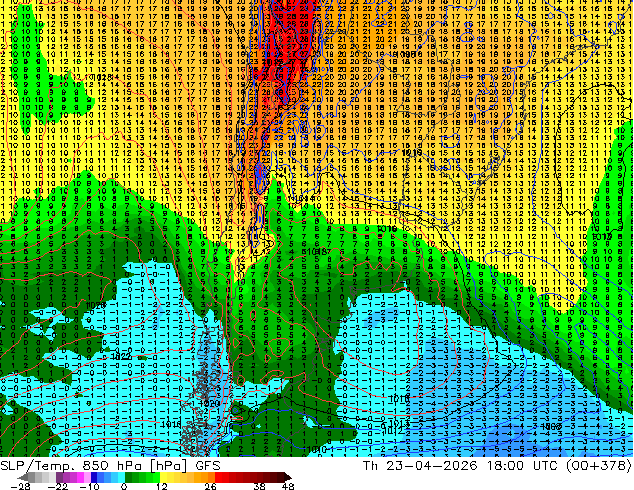Screen dimensions: 634x490
Task: Click the 48 label on the color scale
Action: click(x=288, y=486)
